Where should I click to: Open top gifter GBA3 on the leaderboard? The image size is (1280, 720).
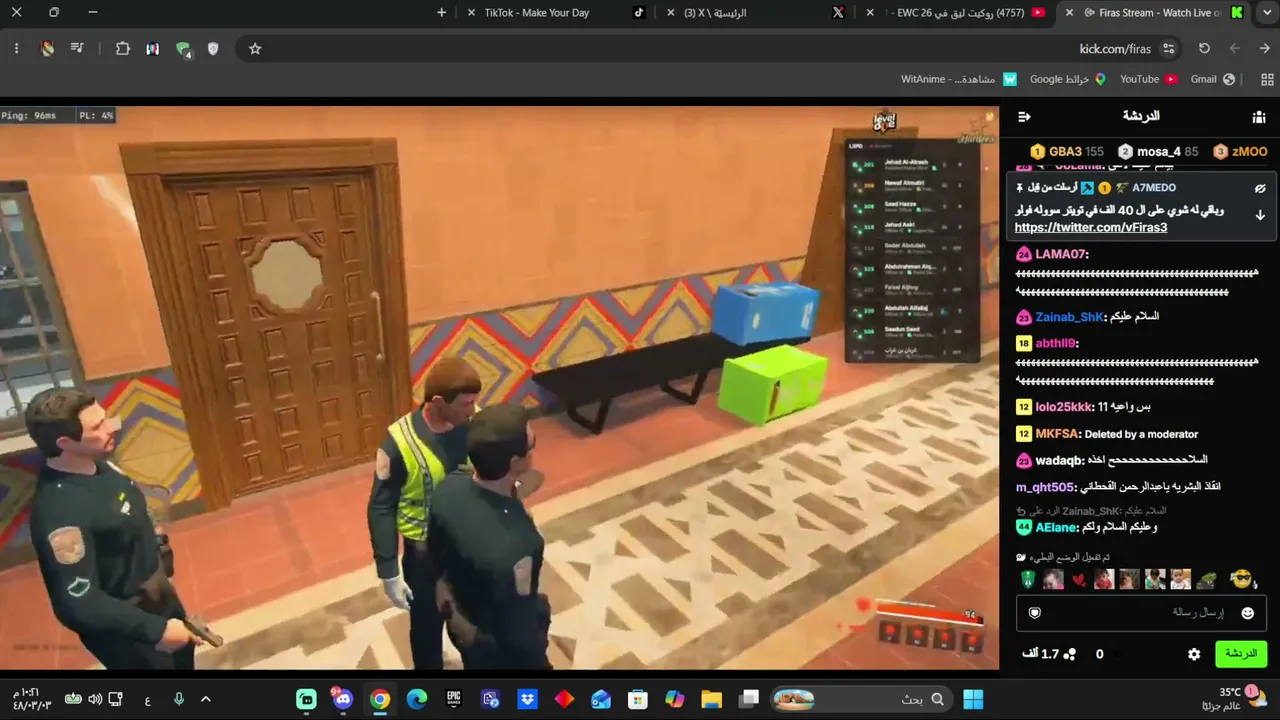[x=1066, y=152]
